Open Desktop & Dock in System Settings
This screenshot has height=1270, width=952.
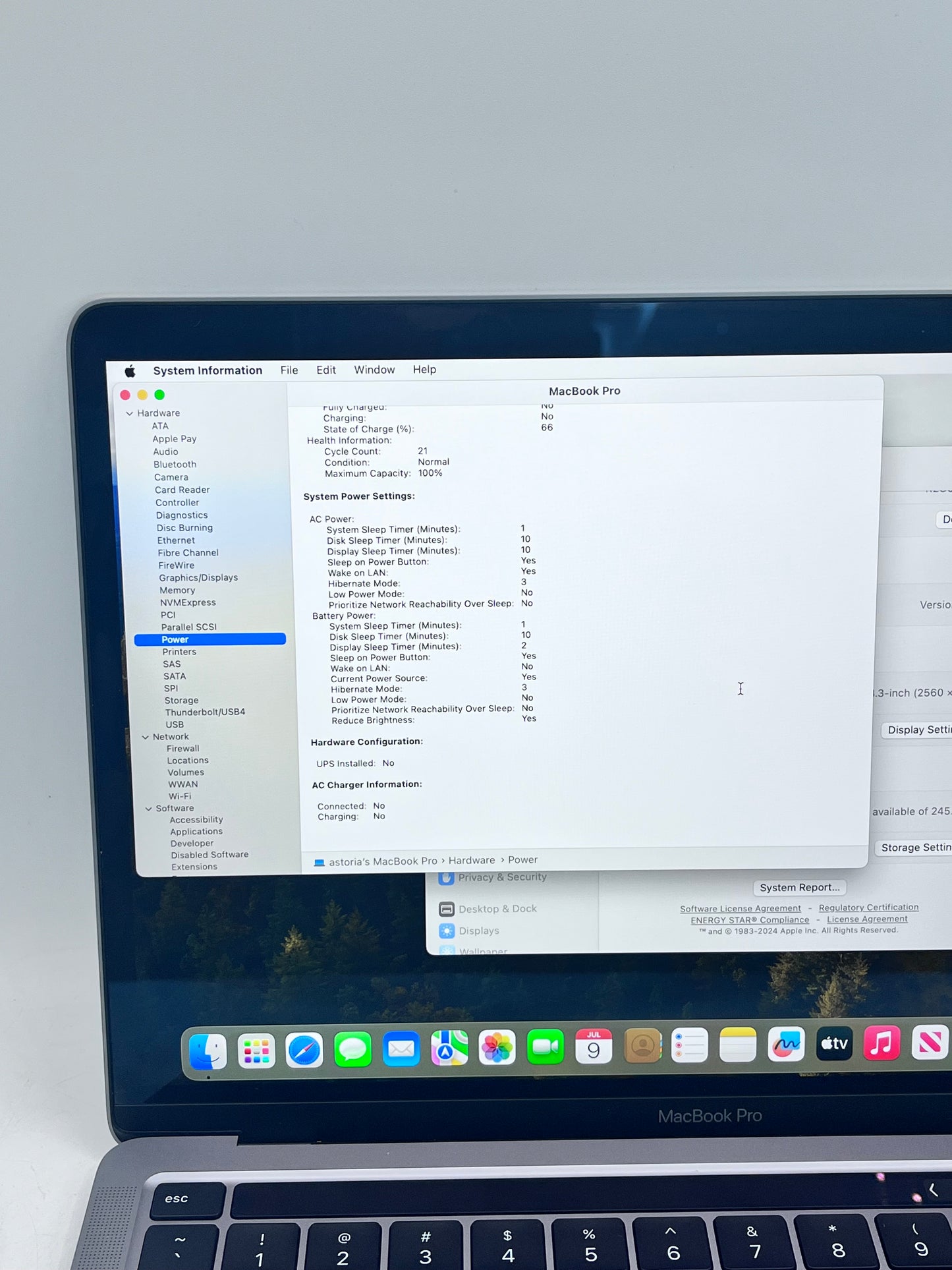[x=498, y=909]
